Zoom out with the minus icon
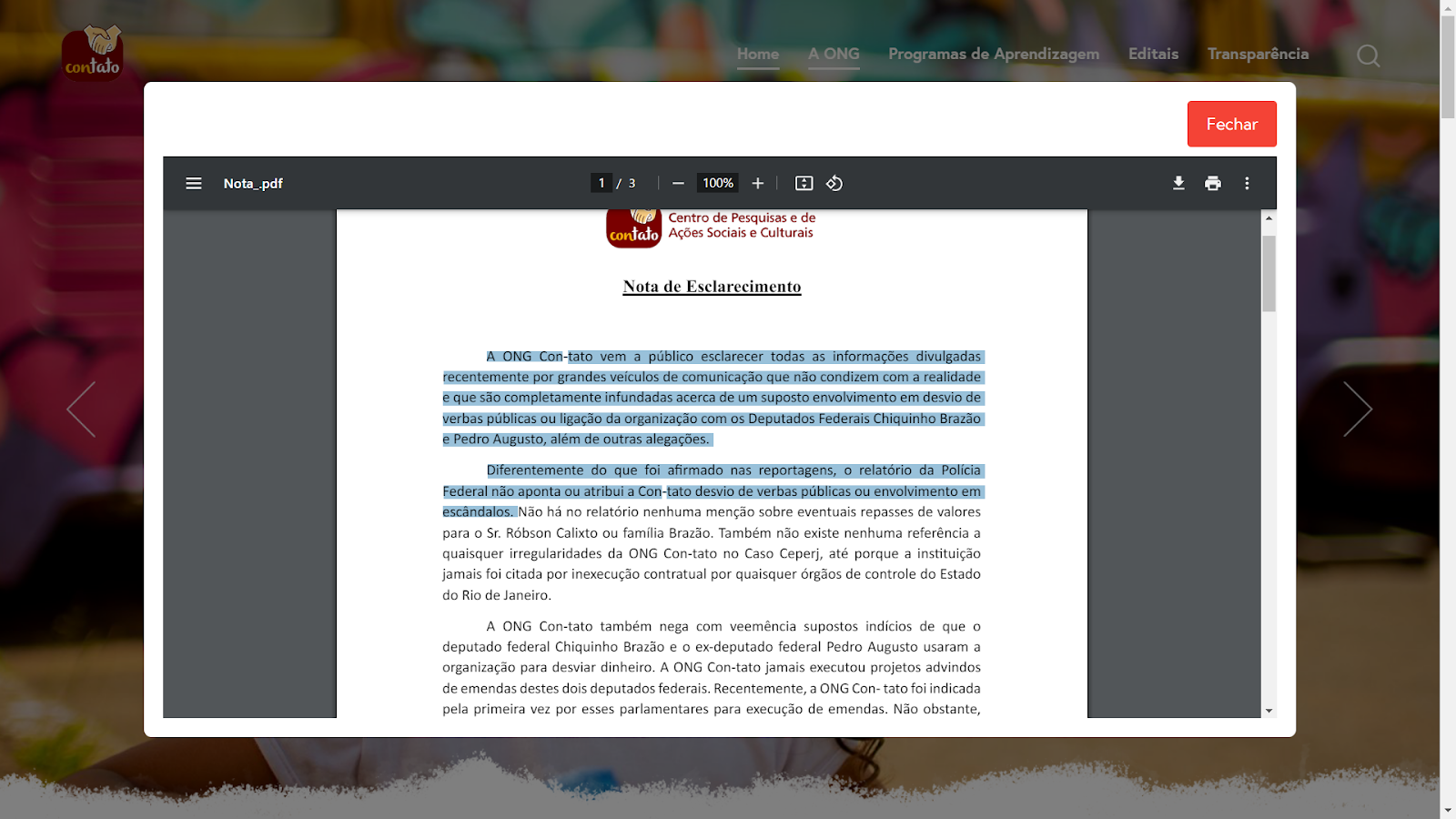Screen dimensions: 1456x819 click(x=678, y=183)
